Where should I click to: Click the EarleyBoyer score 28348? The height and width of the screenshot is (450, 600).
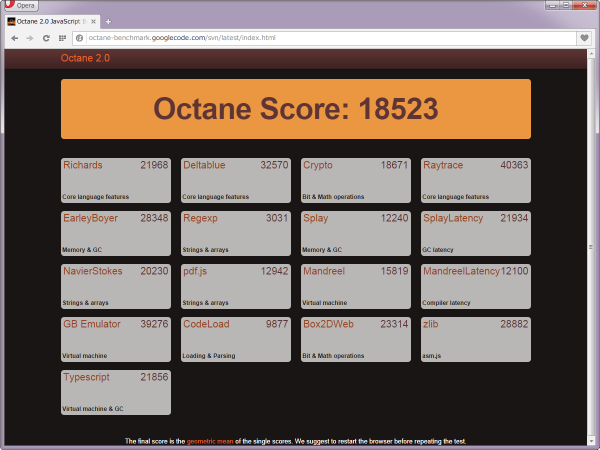click(x=154, y=218)
